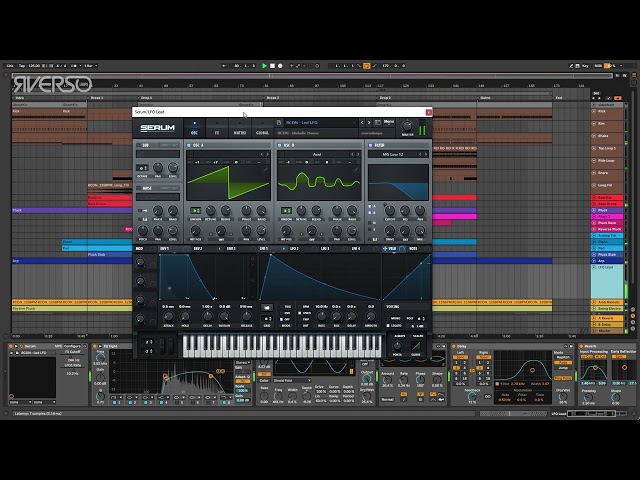Click the filter Cutoff knob
640x480 pixels.
(x=390, y=210)
